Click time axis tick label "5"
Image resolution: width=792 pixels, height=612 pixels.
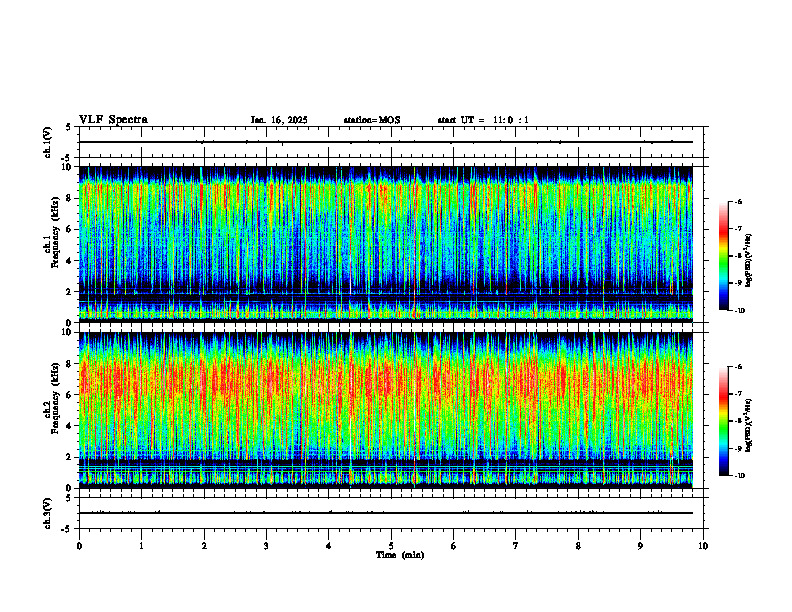pyautogui.click(x=391, y=546)
